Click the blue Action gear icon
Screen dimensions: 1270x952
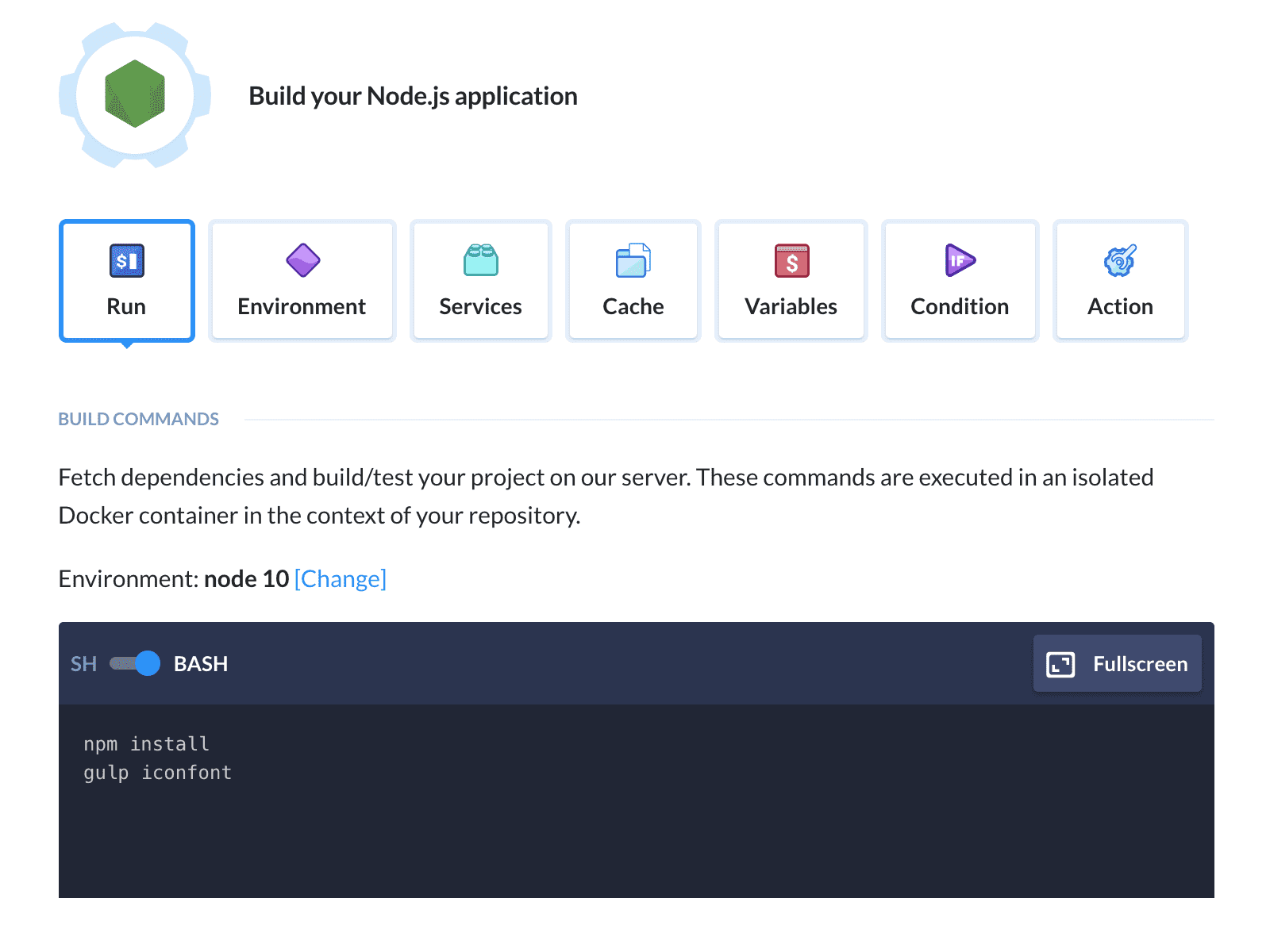1120,260
